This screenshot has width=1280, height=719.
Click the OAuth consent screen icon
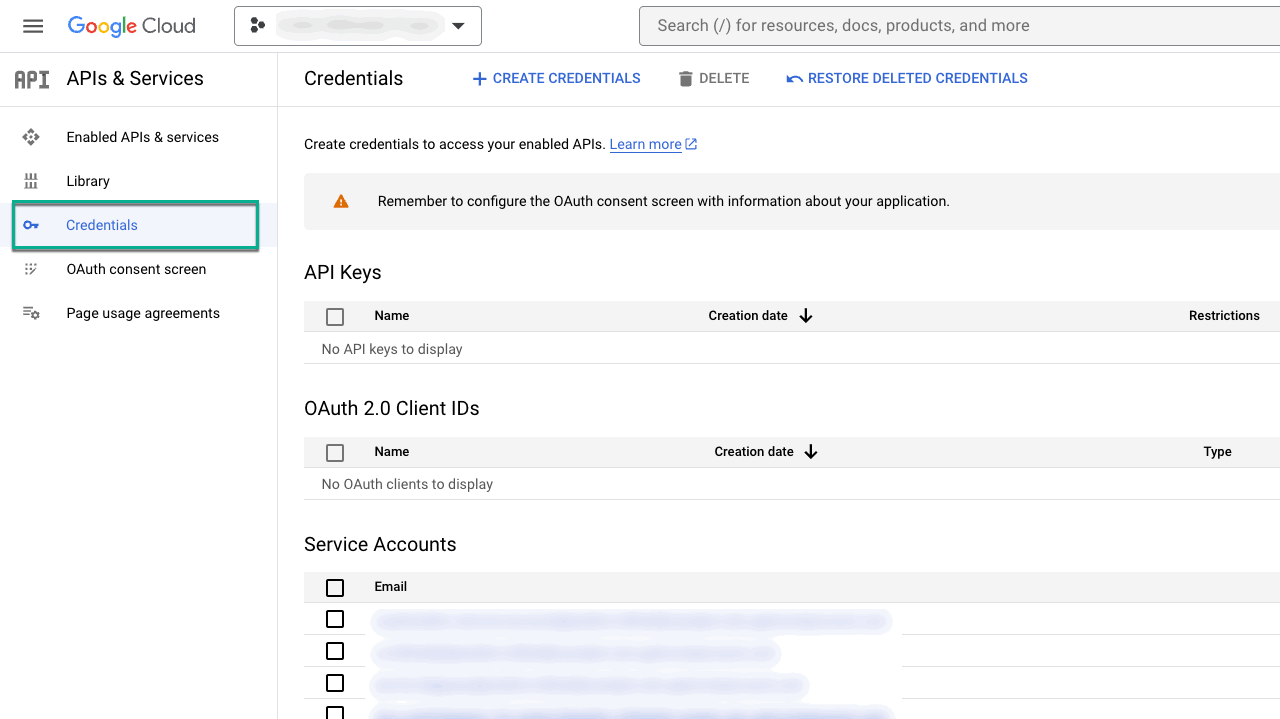coord(31,269)
